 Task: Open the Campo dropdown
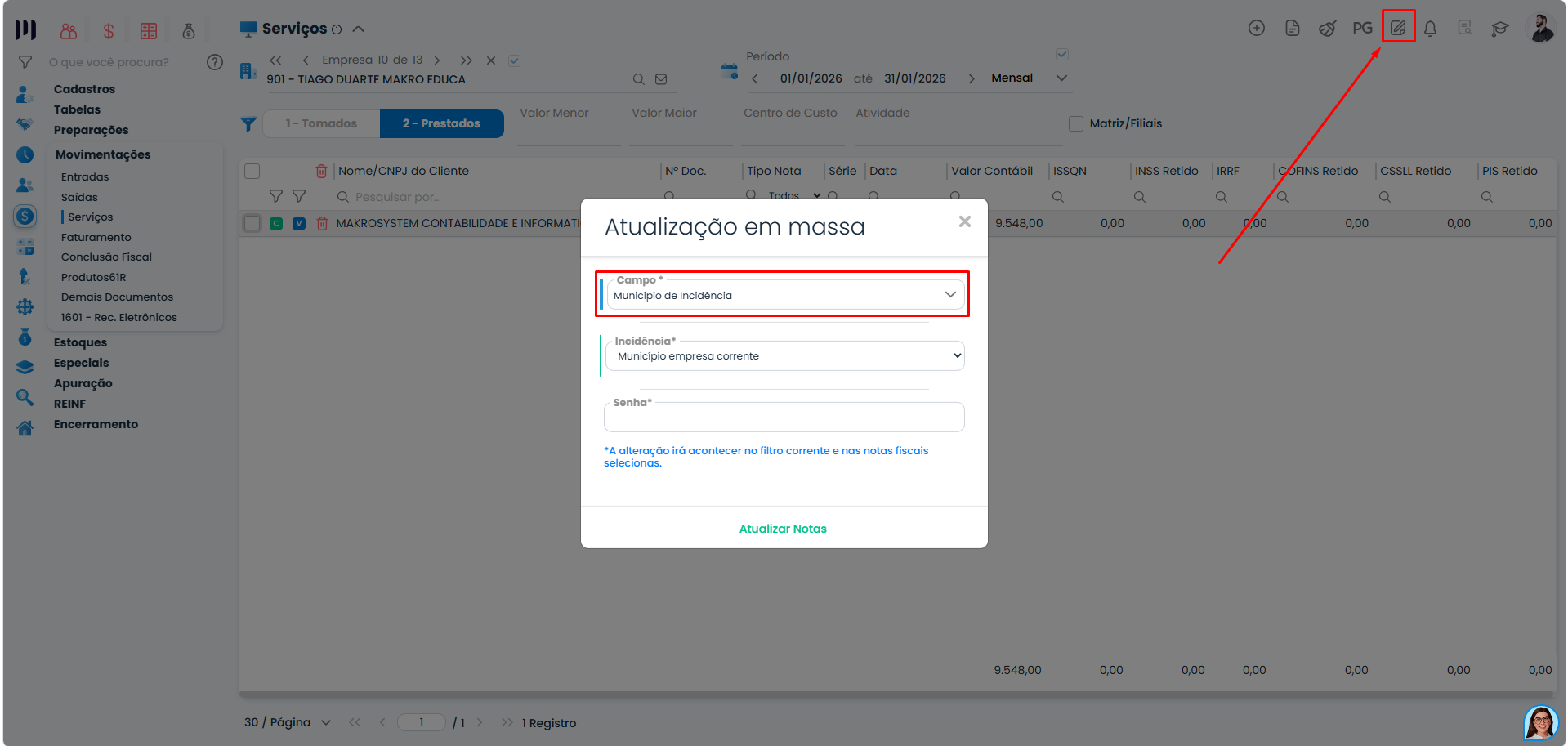(785, 295)
